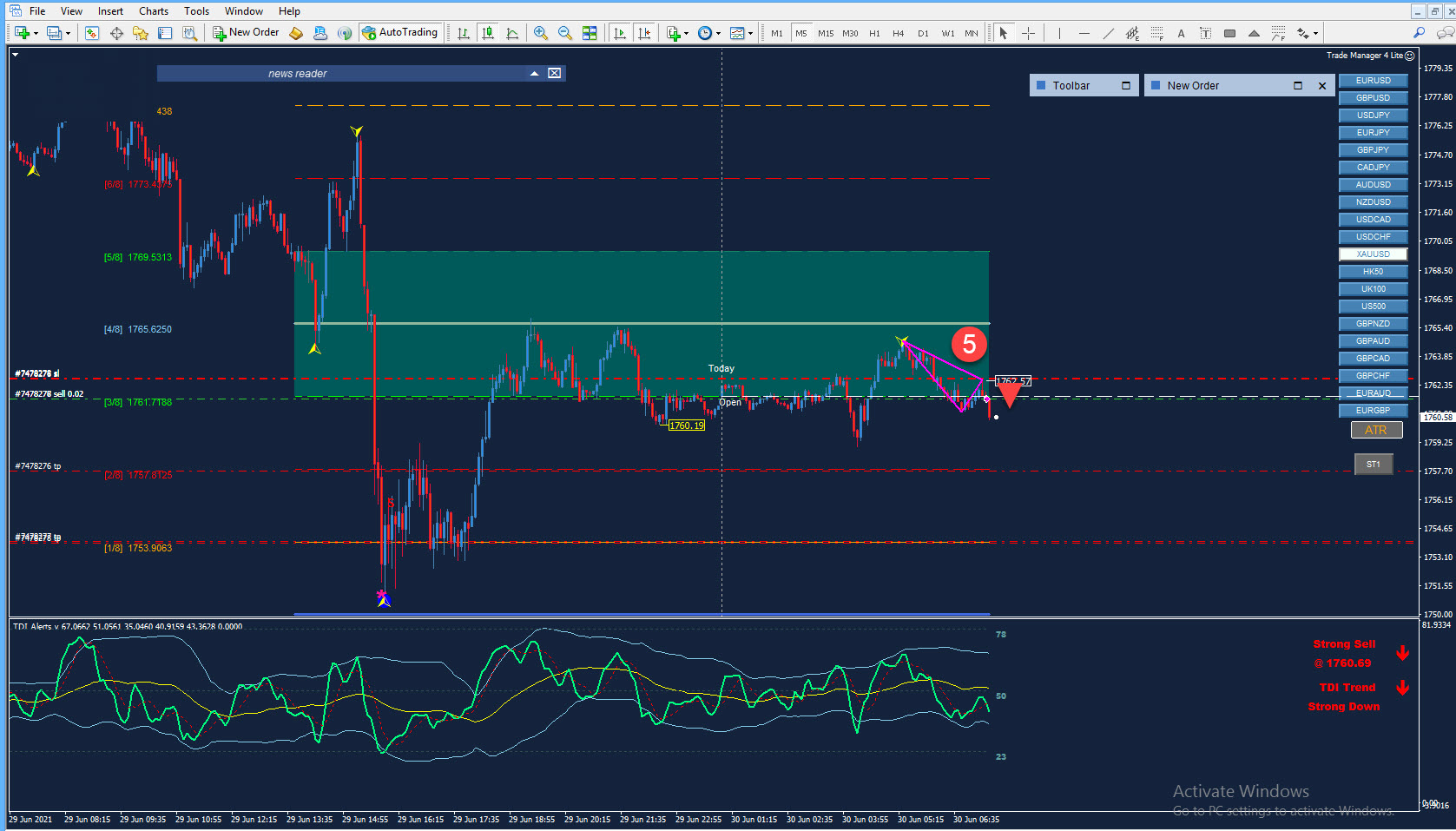This screenshot has width=1456, height=831.
Task: Click the ATR button
Action: click(1376, 431)
